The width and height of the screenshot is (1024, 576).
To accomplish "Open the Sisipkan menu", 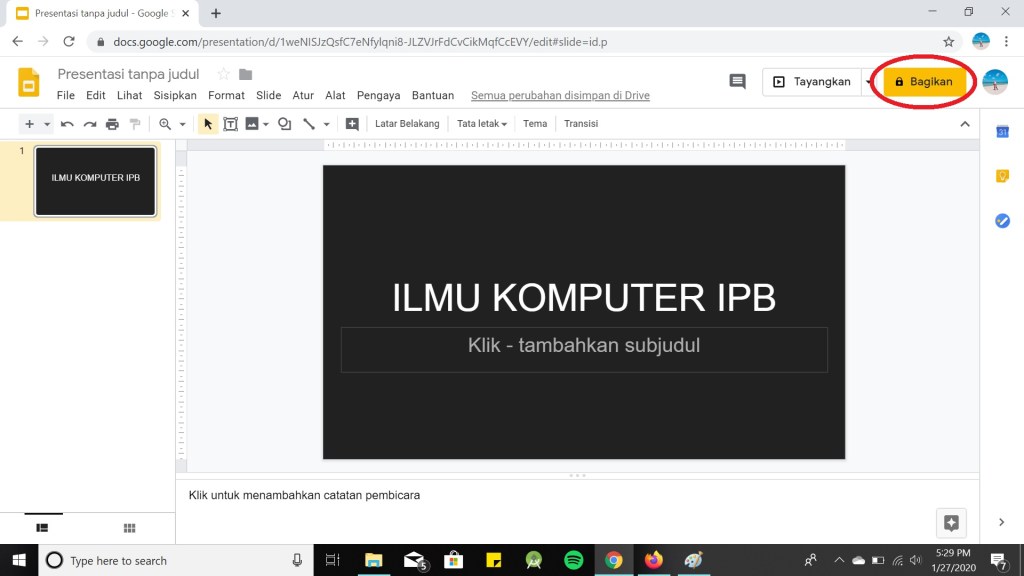I will [x=175, y=96].
